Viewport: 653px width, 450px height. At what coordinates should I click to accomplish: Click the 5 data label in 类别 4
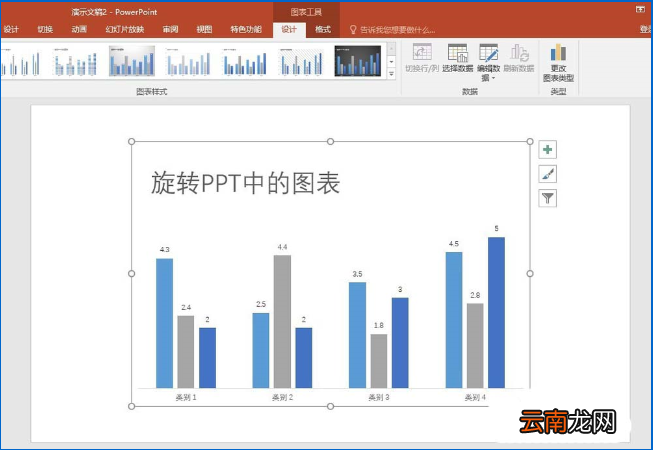(x=496, y=228)
